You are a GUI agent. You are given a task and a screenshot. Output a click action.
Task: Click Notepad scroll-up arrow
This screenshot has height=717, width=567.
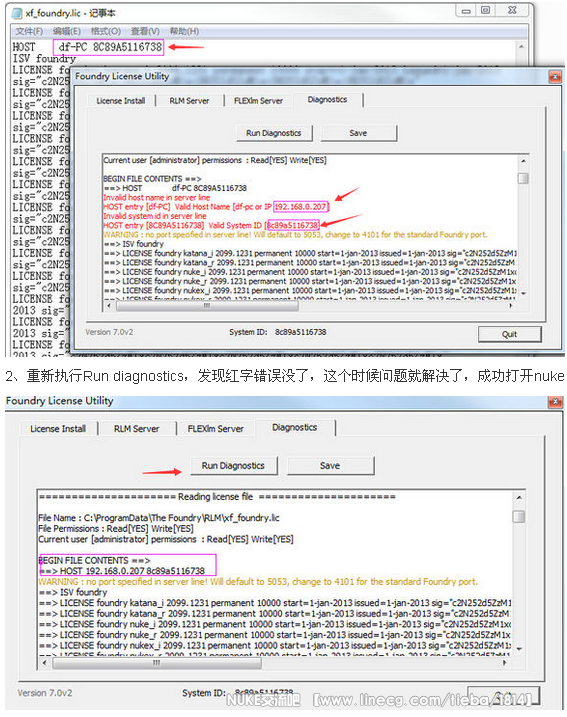pos(521,46)
